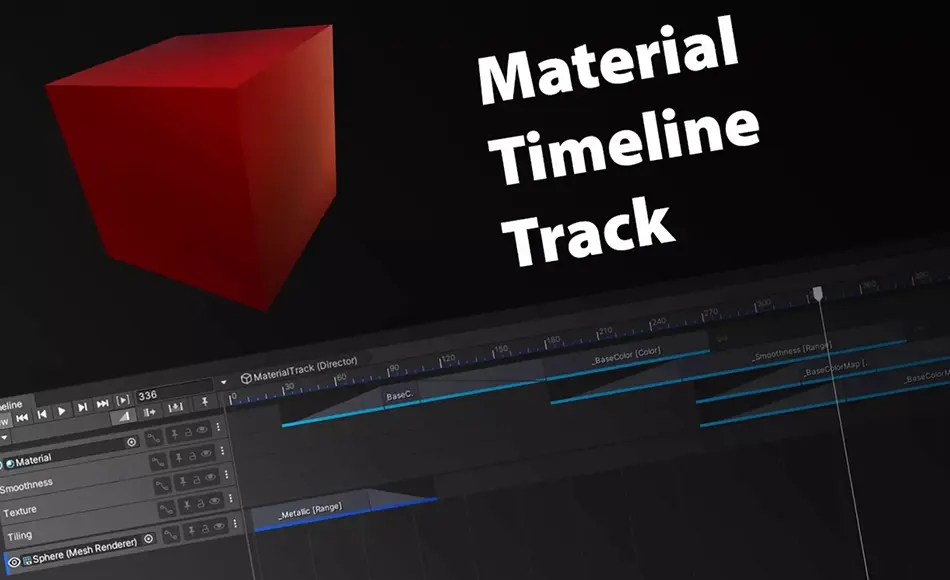Click the Mesh Renderer icon beside Sphere
This screenshot has width=950, height=580.
[x=27, y=561]
